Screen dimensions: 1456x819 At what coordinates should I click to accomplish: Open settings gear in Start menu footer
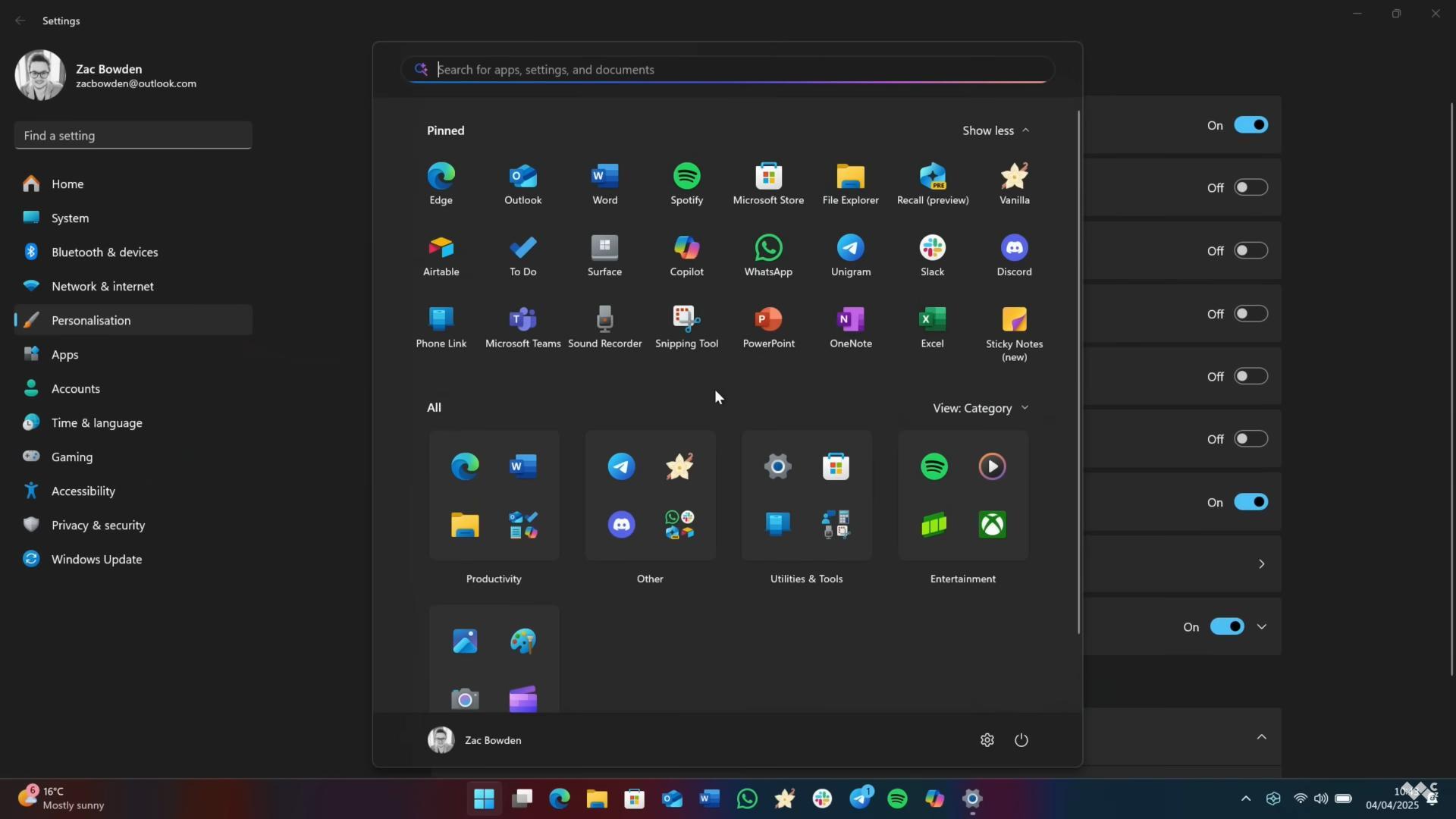pos(987,740)
